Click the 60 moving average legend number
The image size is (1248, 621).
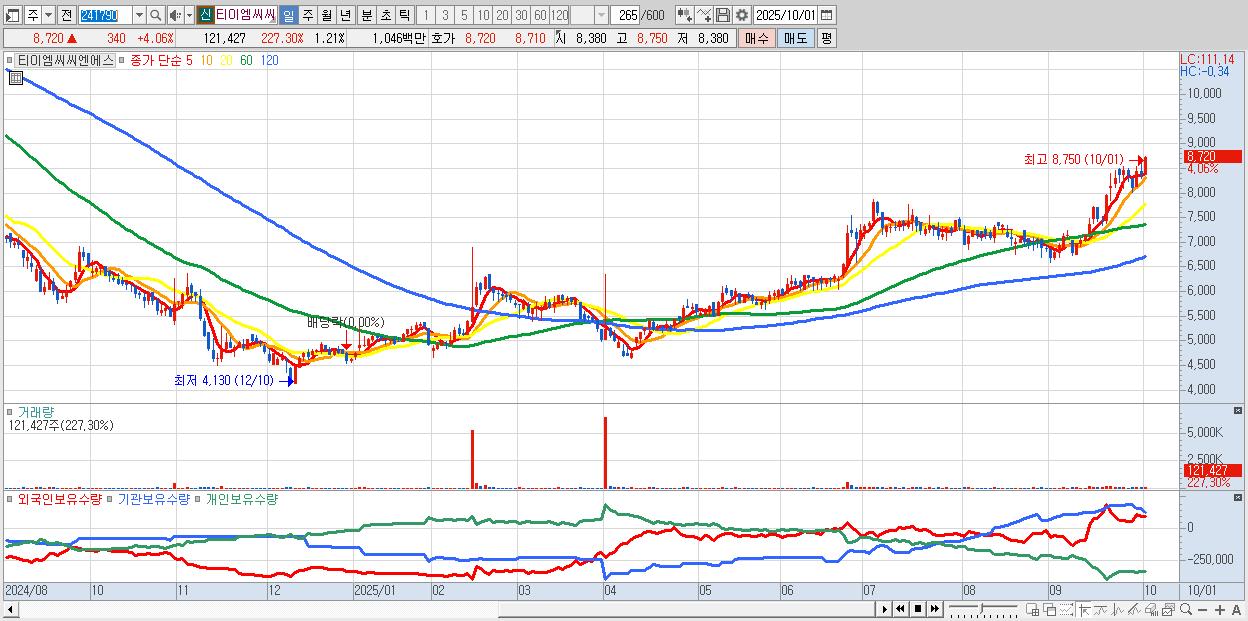[x=246, y=60]
